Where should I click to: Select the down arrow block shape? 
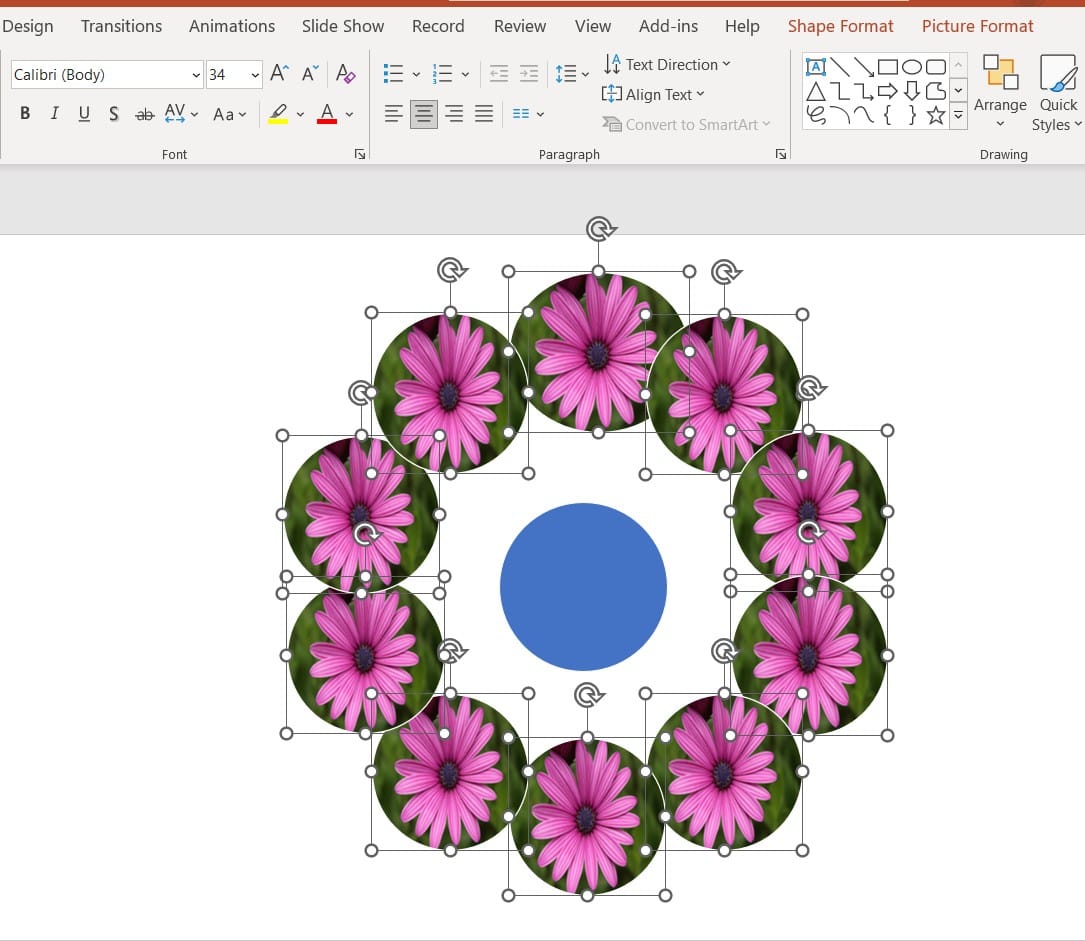(x=912, y=91)
